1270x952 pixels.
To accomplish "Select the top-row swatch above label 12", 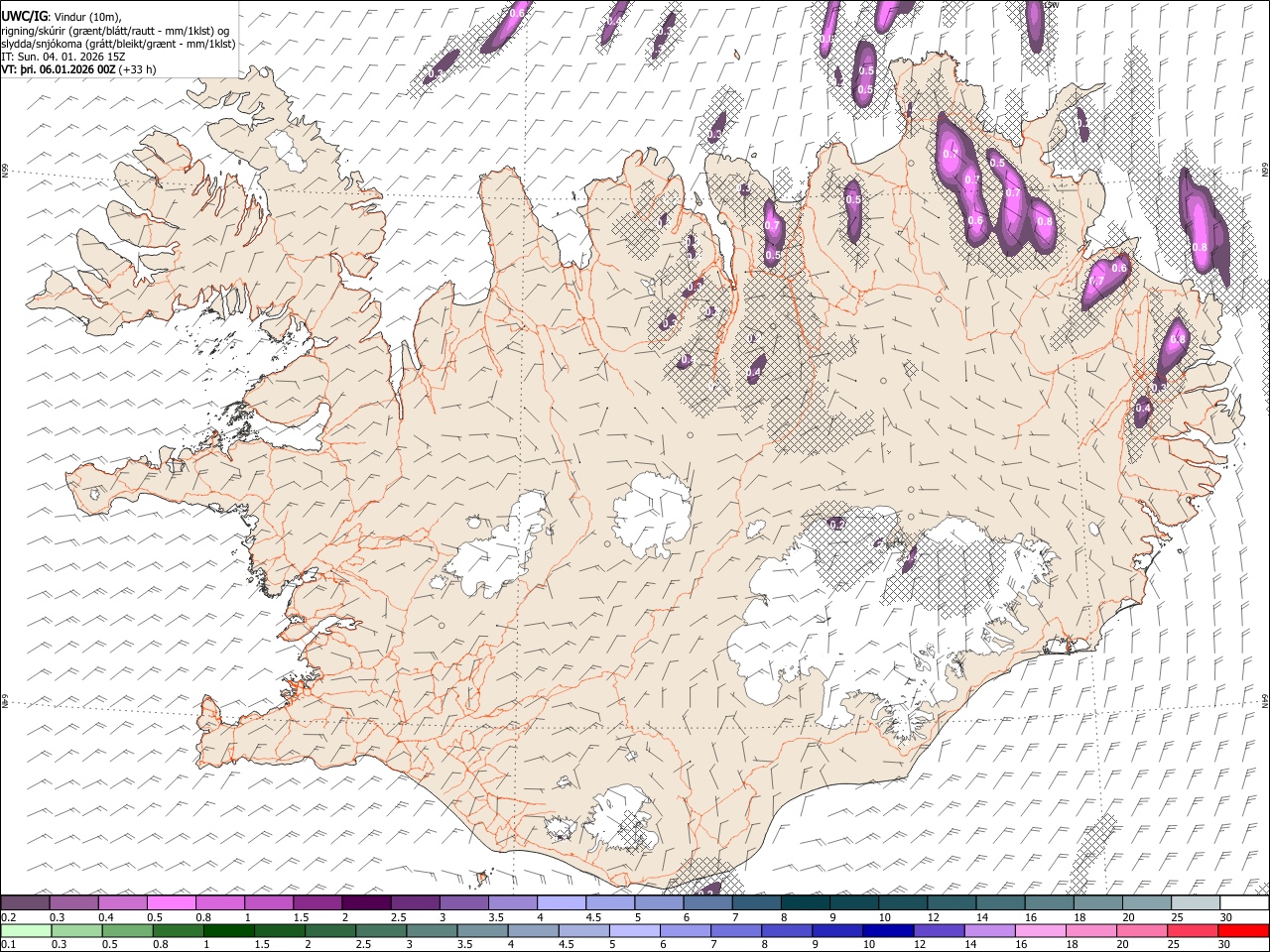I will [x=952, y=902].
